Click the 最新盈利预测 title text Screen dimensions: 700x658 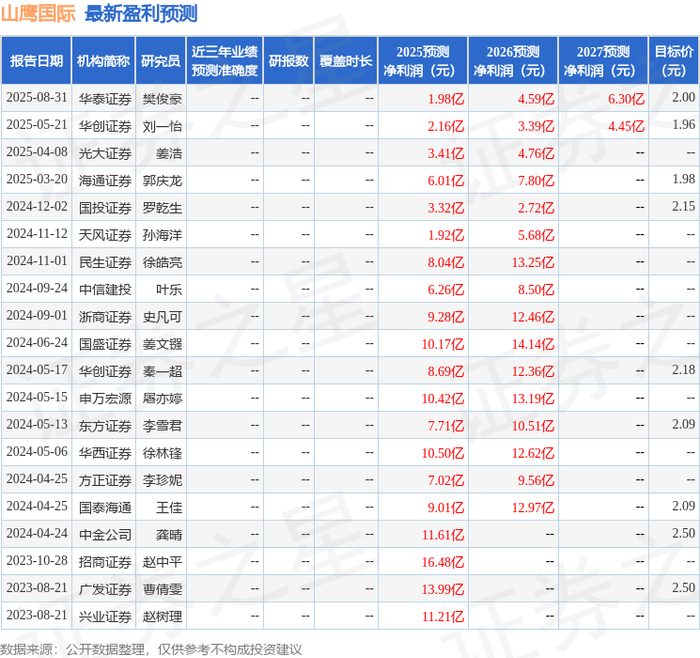tap(141, 14)
